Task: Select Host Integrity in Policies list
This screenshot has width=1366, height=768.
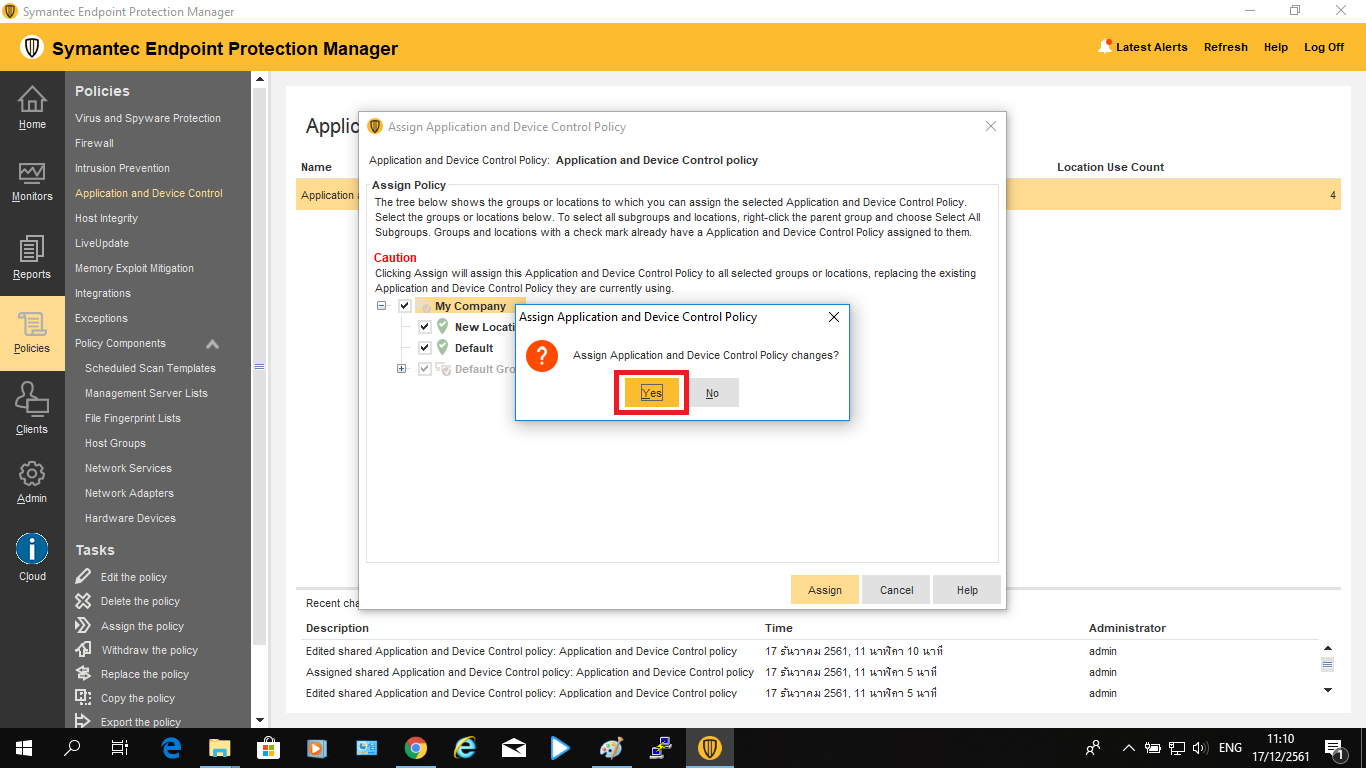Action: point(106,218)
